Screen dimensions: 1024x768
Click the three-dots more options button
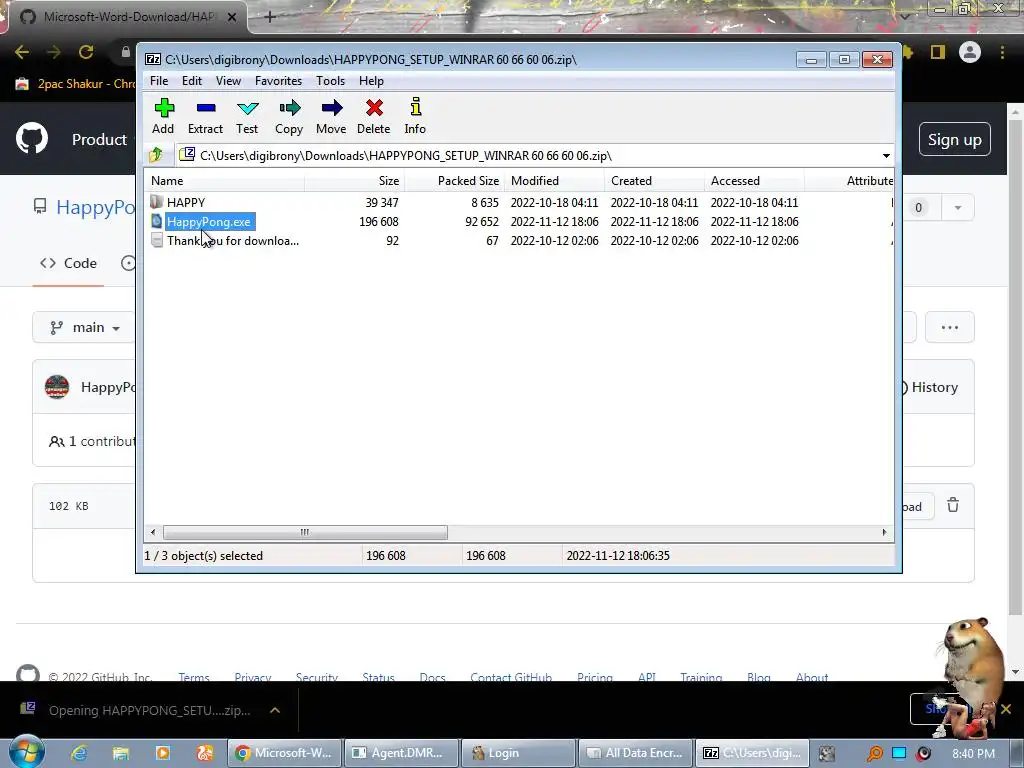pyautogui.click(x=950, y=327)
